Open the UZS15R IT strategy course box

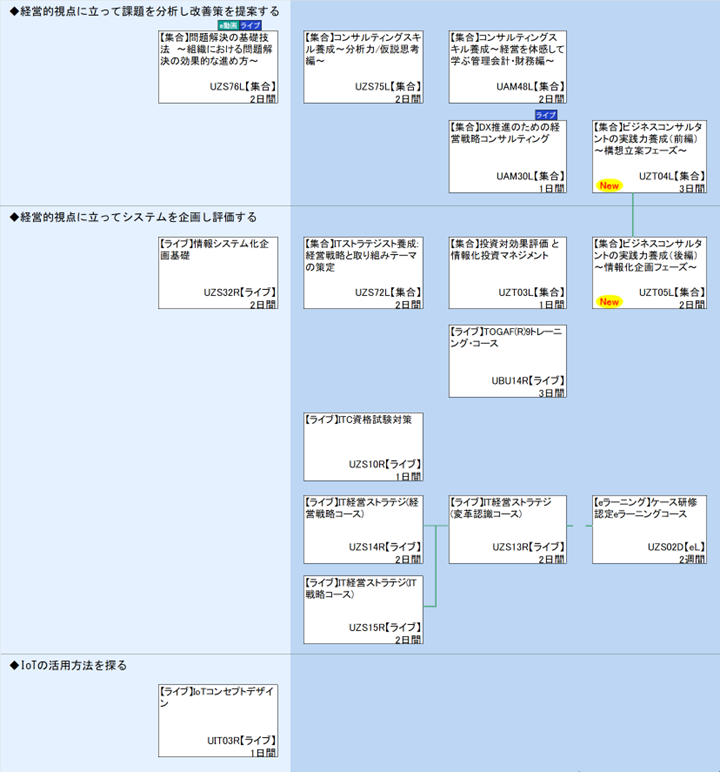363,610
